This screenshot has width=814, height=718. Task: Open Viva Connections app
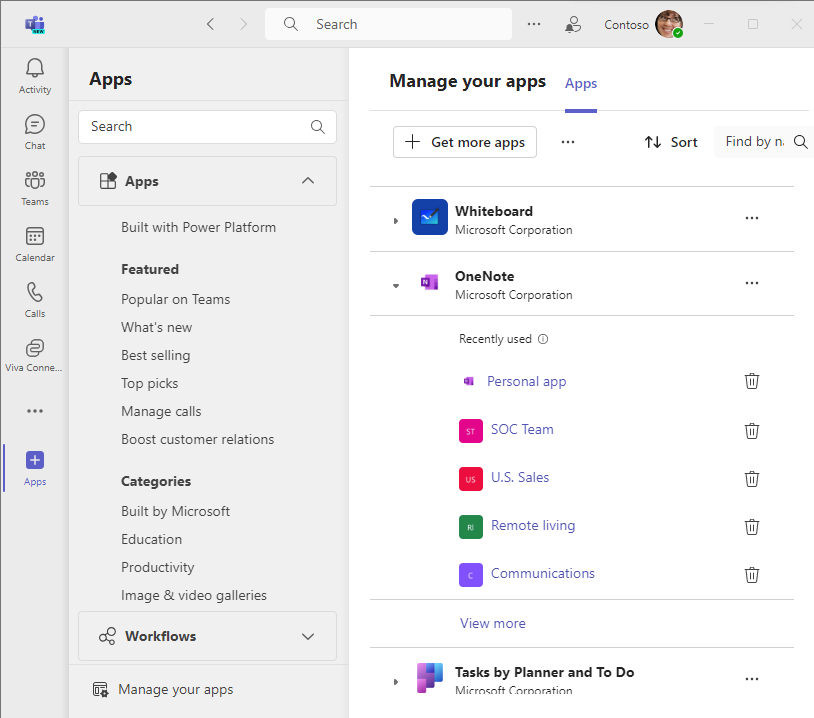[x=35, y=354]
